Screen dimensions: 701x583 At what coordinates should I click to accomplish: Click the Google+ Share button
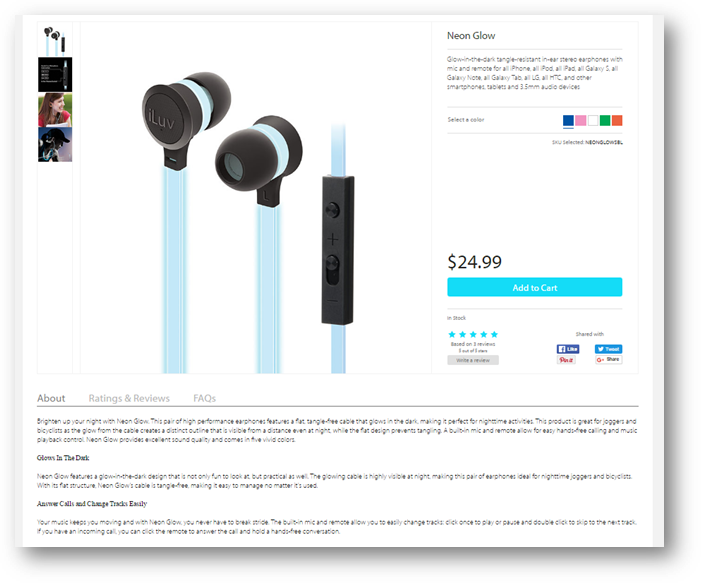point(608,359)
